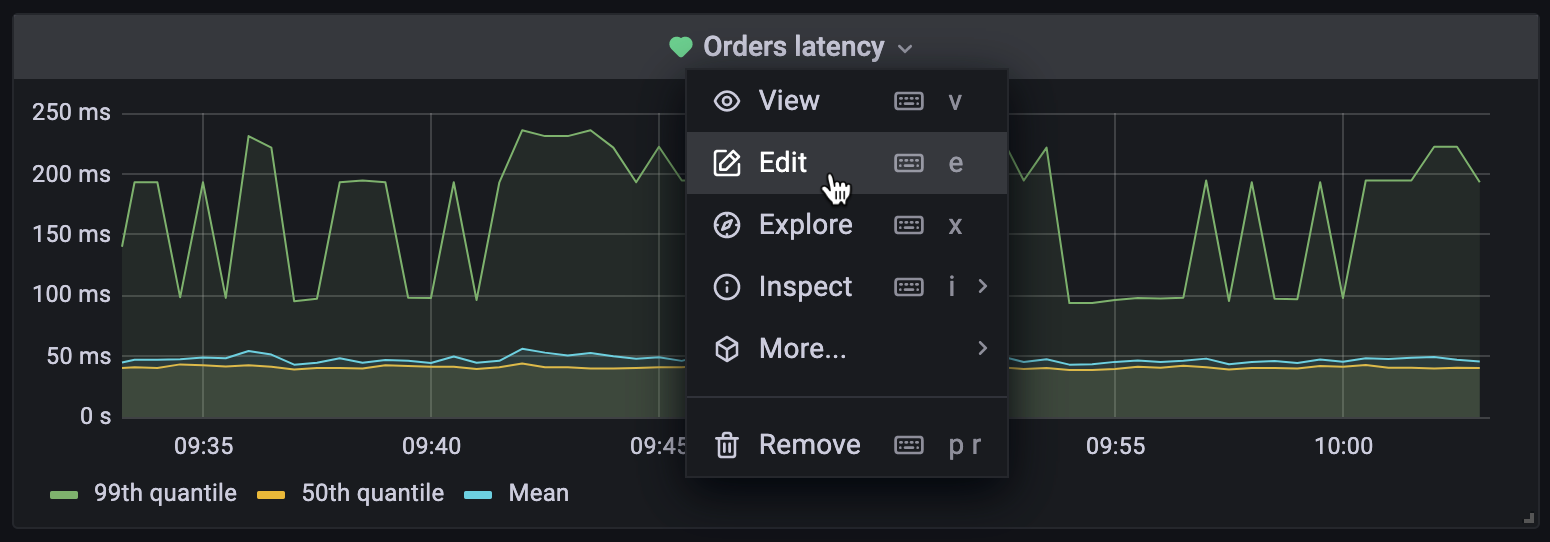Click the green heart alert status icon
The width and height of the screenshot is (1550, 542).
680,47
